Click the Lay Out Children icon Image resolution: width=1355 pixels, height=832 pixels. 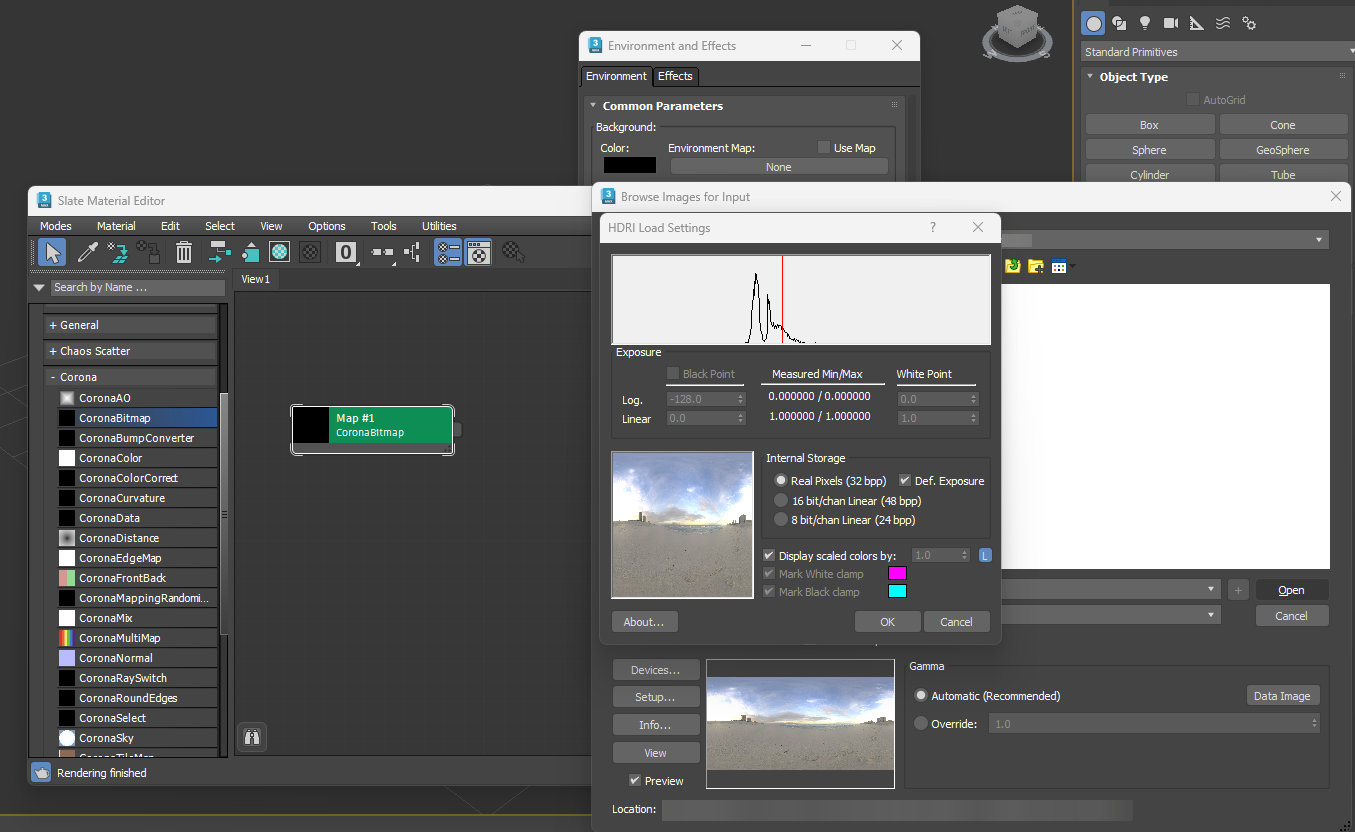[412, 252]
